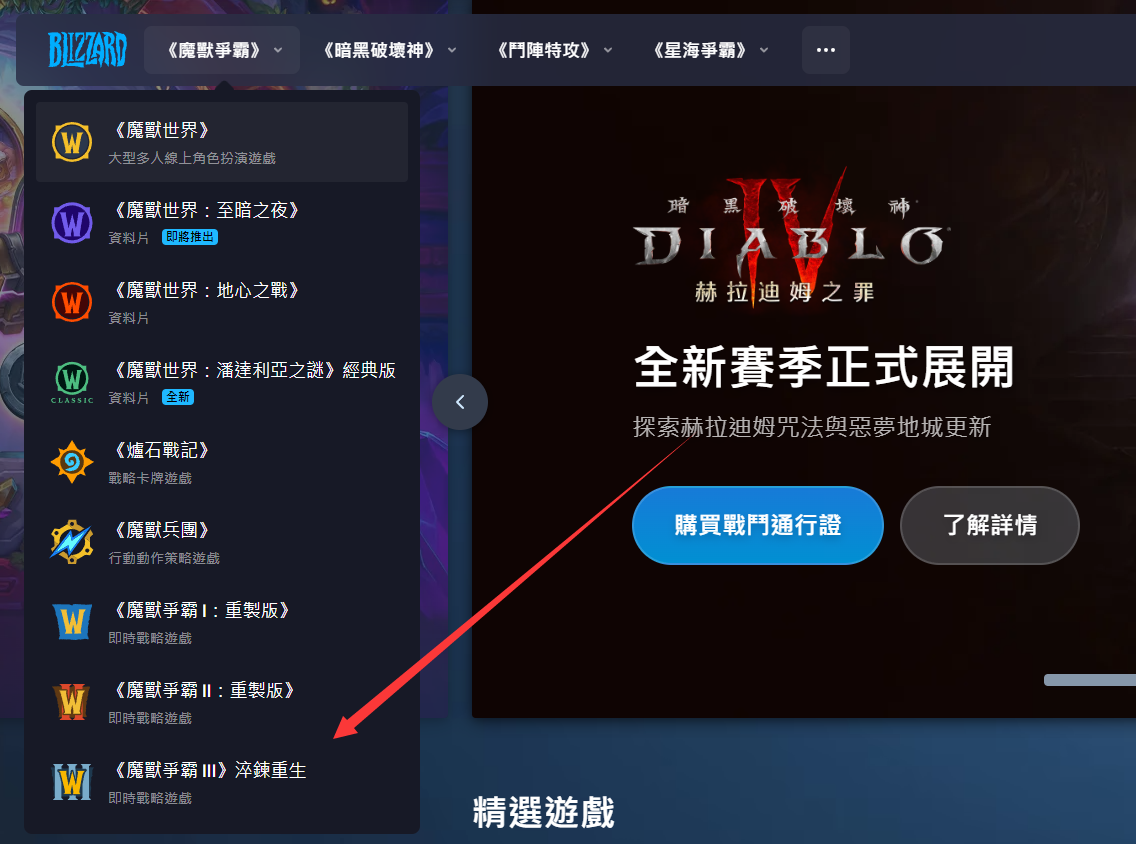Click the orange W icon for 地心之戰
Viewport: 1136px width, 844px height.
72,302
